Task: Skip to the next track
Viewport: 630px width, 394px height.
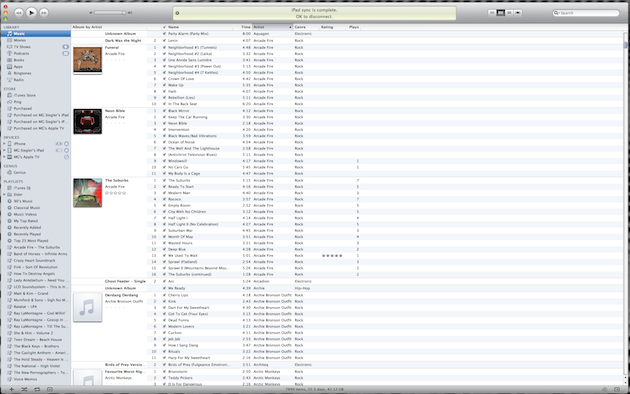Action: point(44,13)
